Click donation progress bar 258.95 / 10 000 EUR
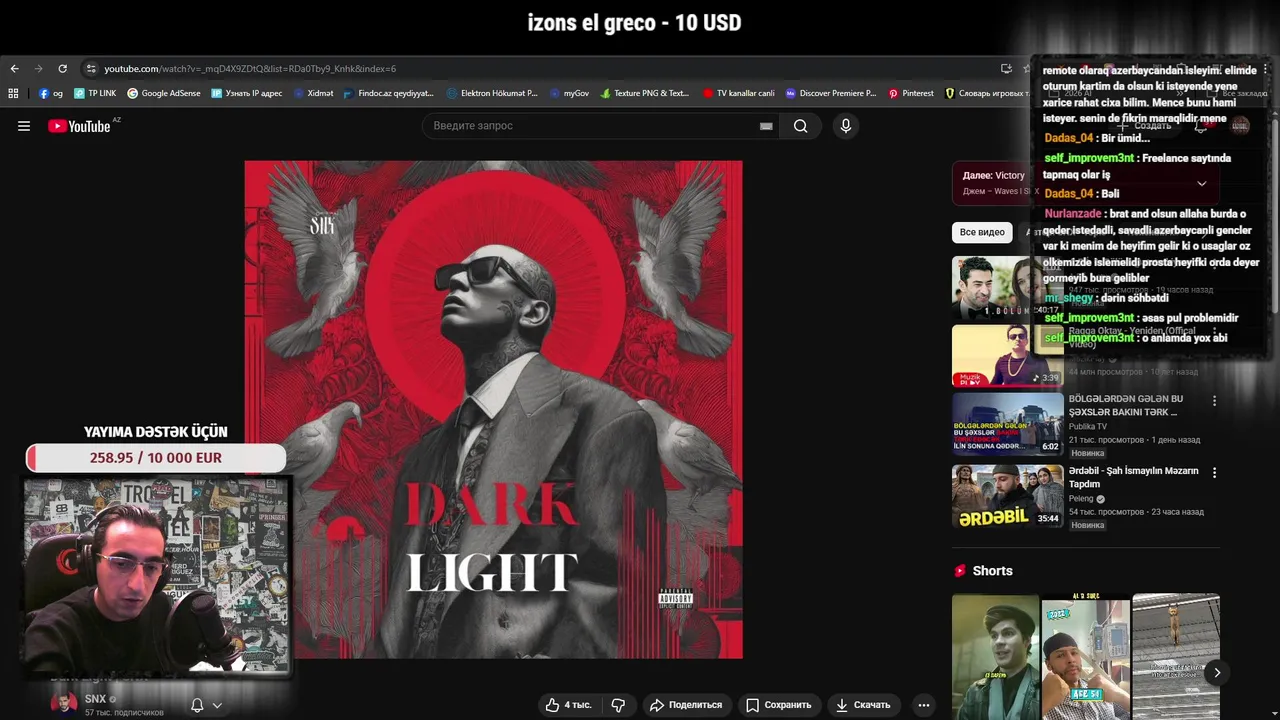This screenshot has height=720, width=1280. 156,458
